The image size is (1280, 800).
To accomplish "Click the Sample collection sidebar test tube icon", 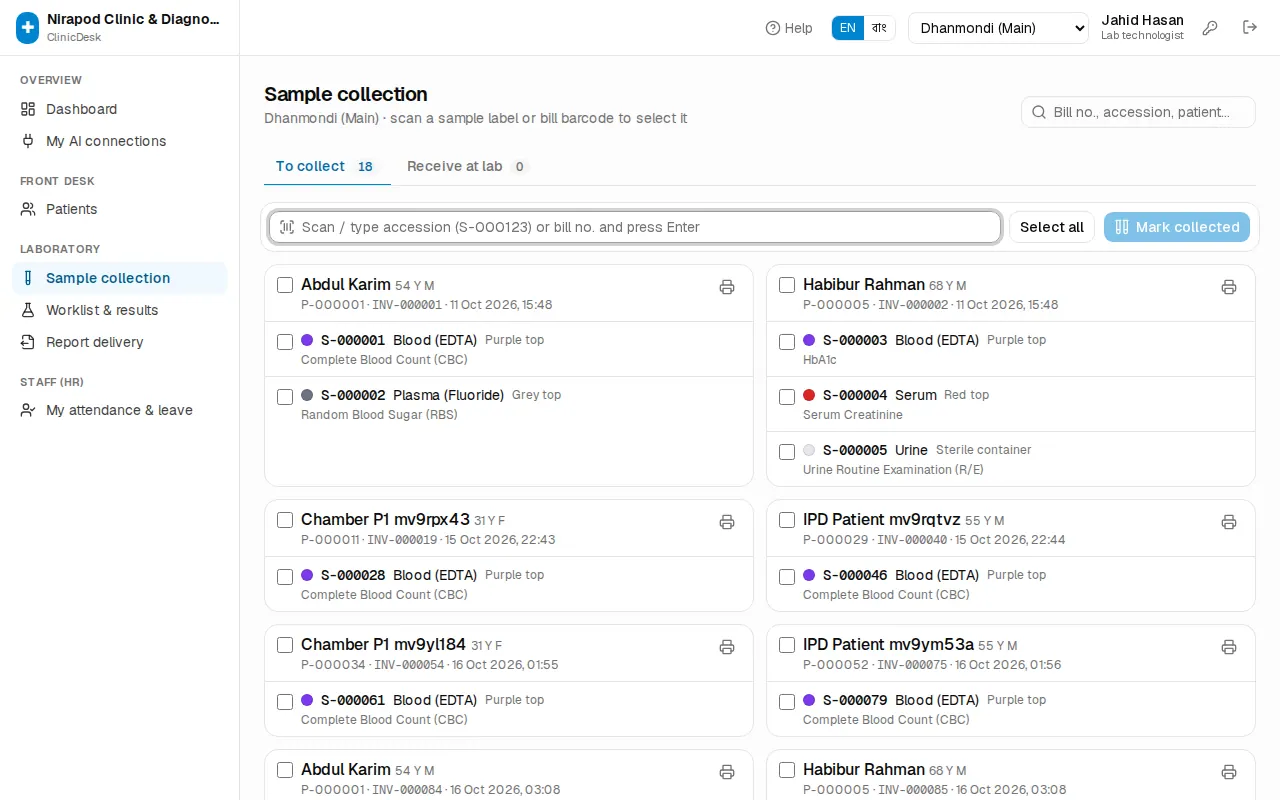I will tap(28, 278).
